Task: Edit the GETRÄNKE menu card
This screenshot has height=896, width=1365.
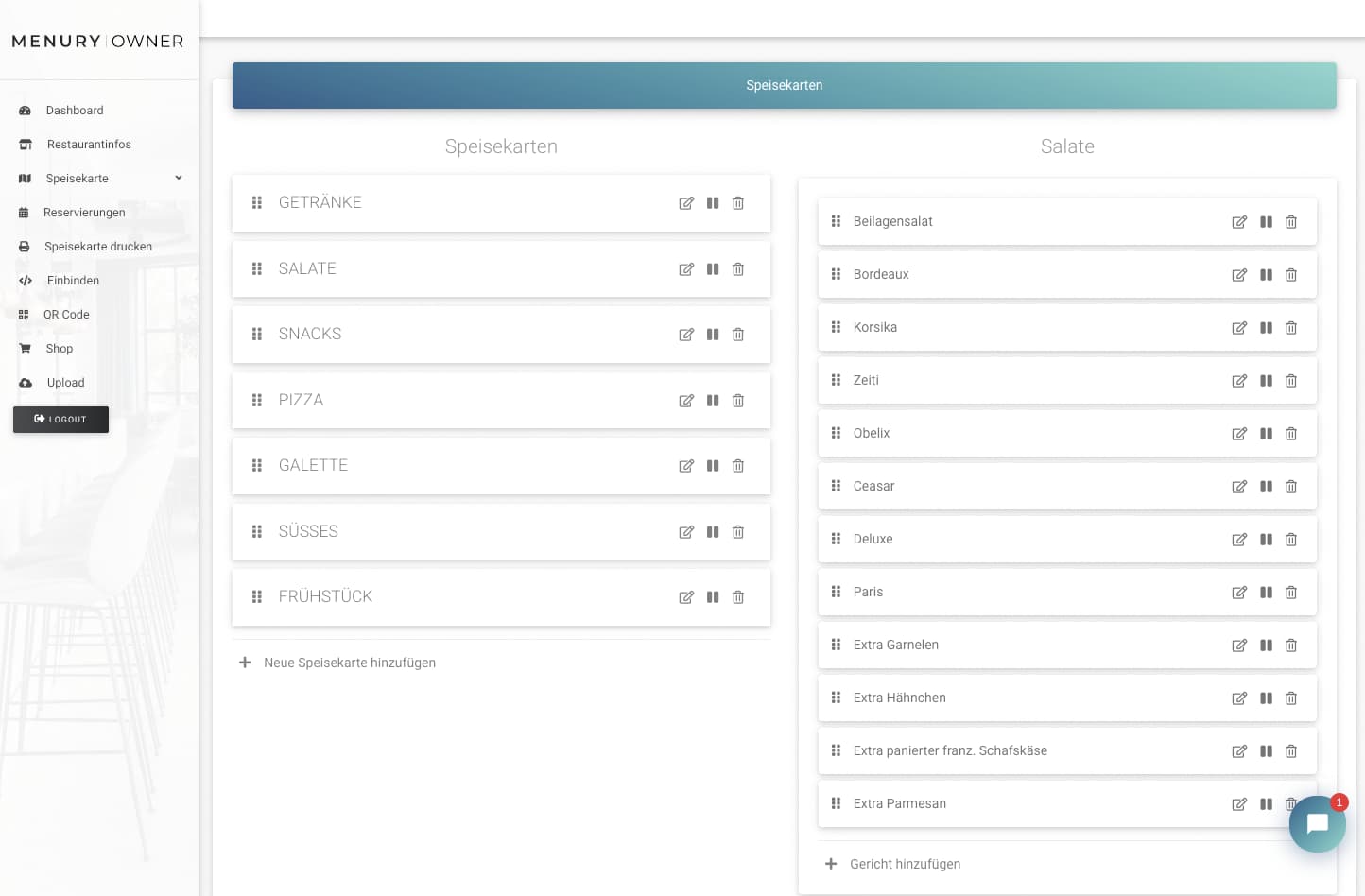Action: tap(686, 203)
